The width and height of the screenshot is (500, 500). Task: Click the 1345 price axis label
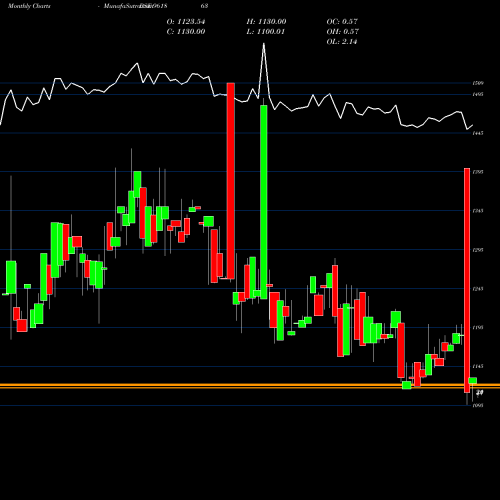click(x=478, y=211)
